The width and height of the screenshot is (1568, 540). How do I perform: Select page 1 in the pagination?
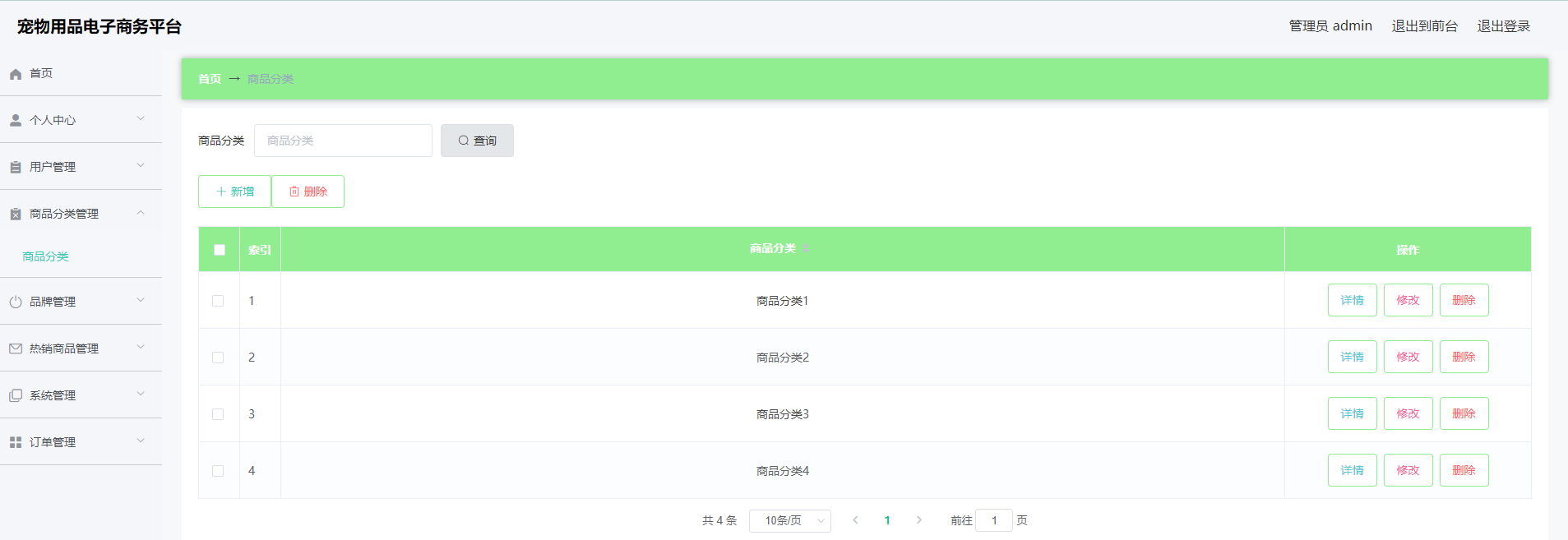coord(887,520)
